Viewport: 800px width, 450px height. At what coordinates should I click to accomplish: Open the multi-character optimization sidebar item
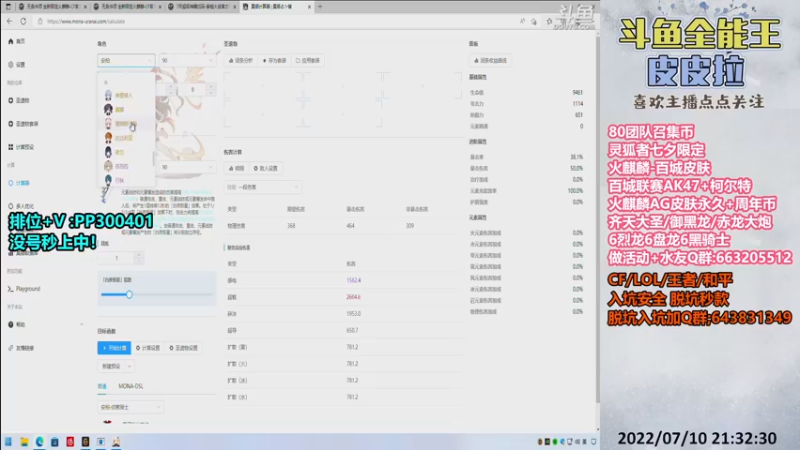point(21,206)
